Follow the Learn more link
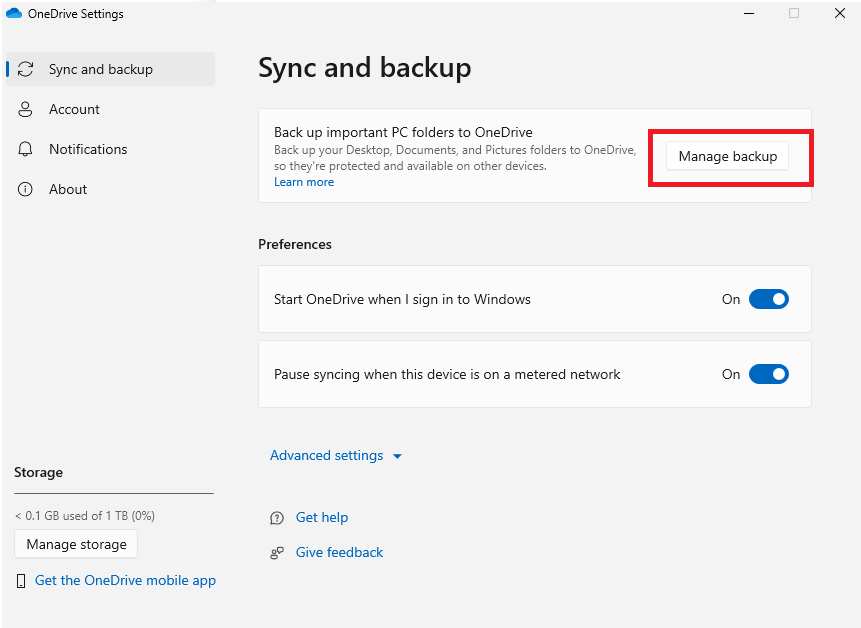The image size is (861, 628). 304,182
